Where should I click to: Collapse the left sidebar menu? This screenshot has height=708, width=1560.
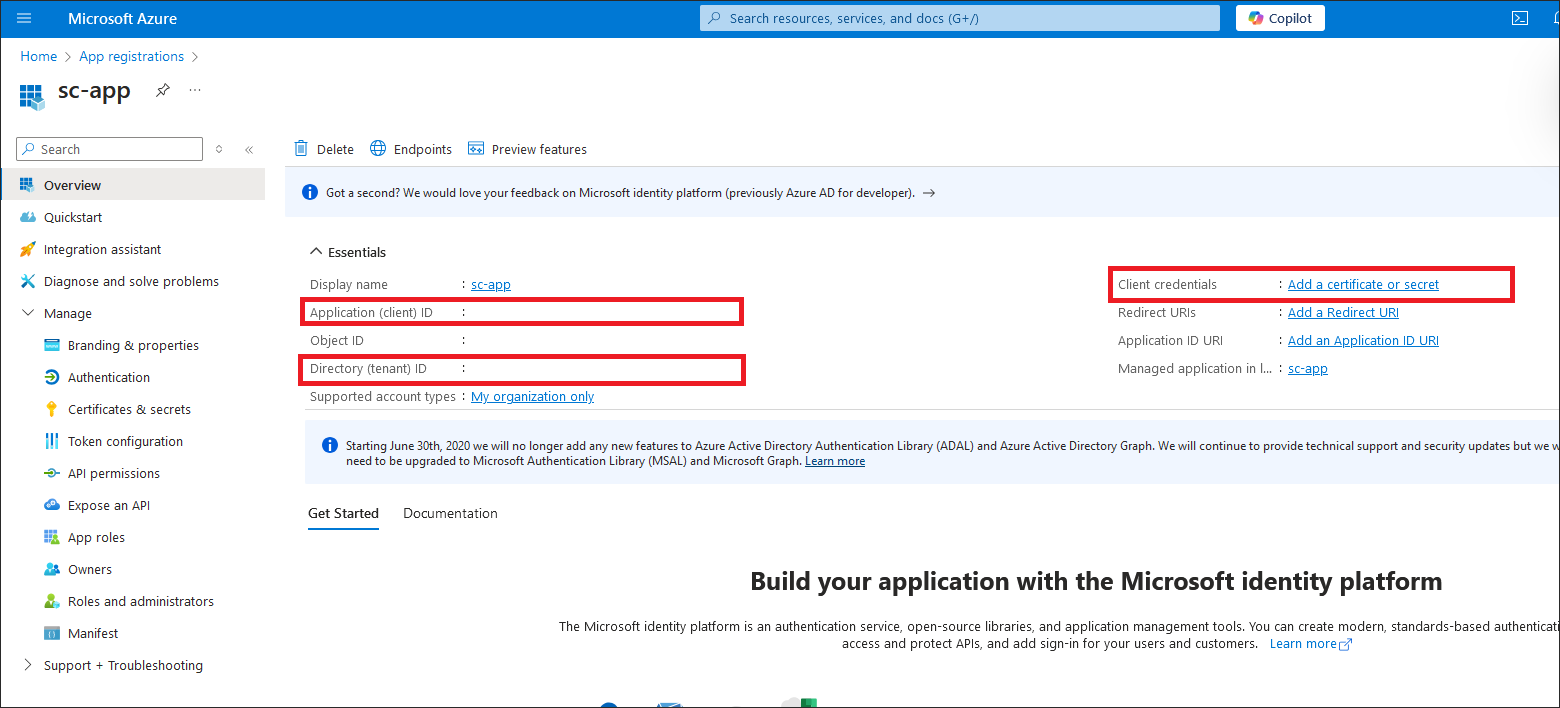tap(249, 150)
